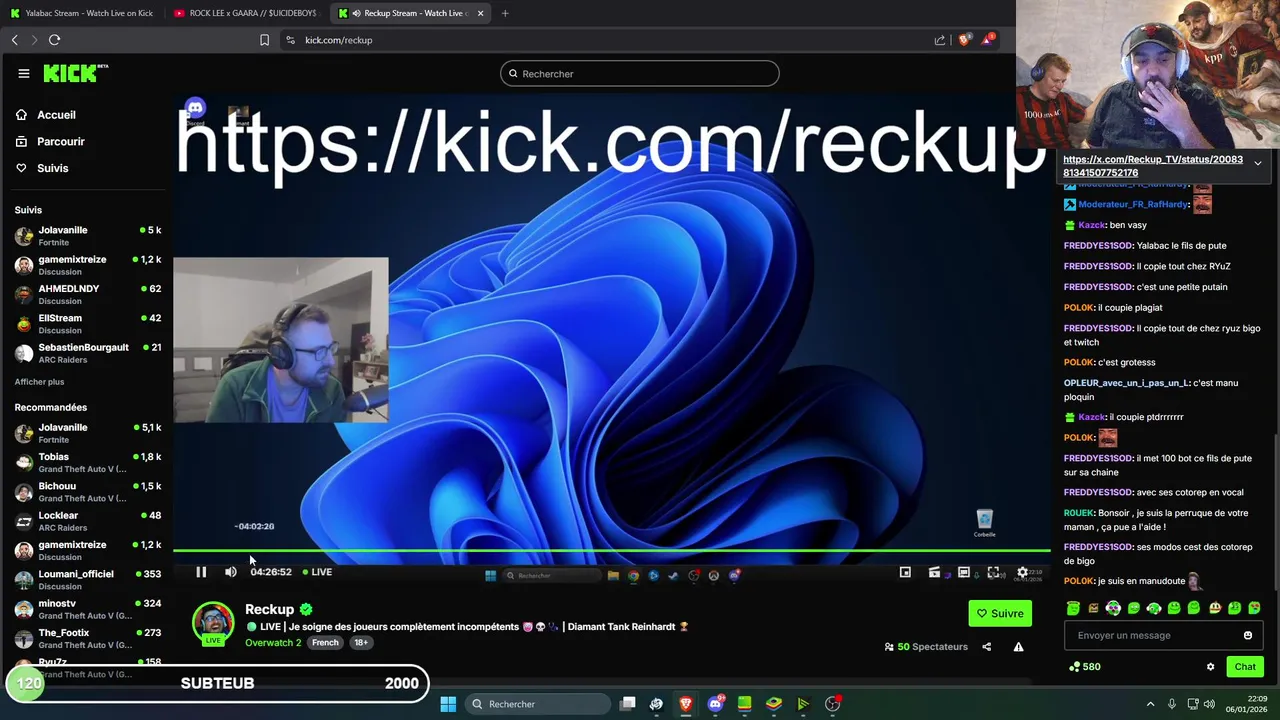1280x720 pixels.
Task: Pause the live stream video
Action: (201, 572)
